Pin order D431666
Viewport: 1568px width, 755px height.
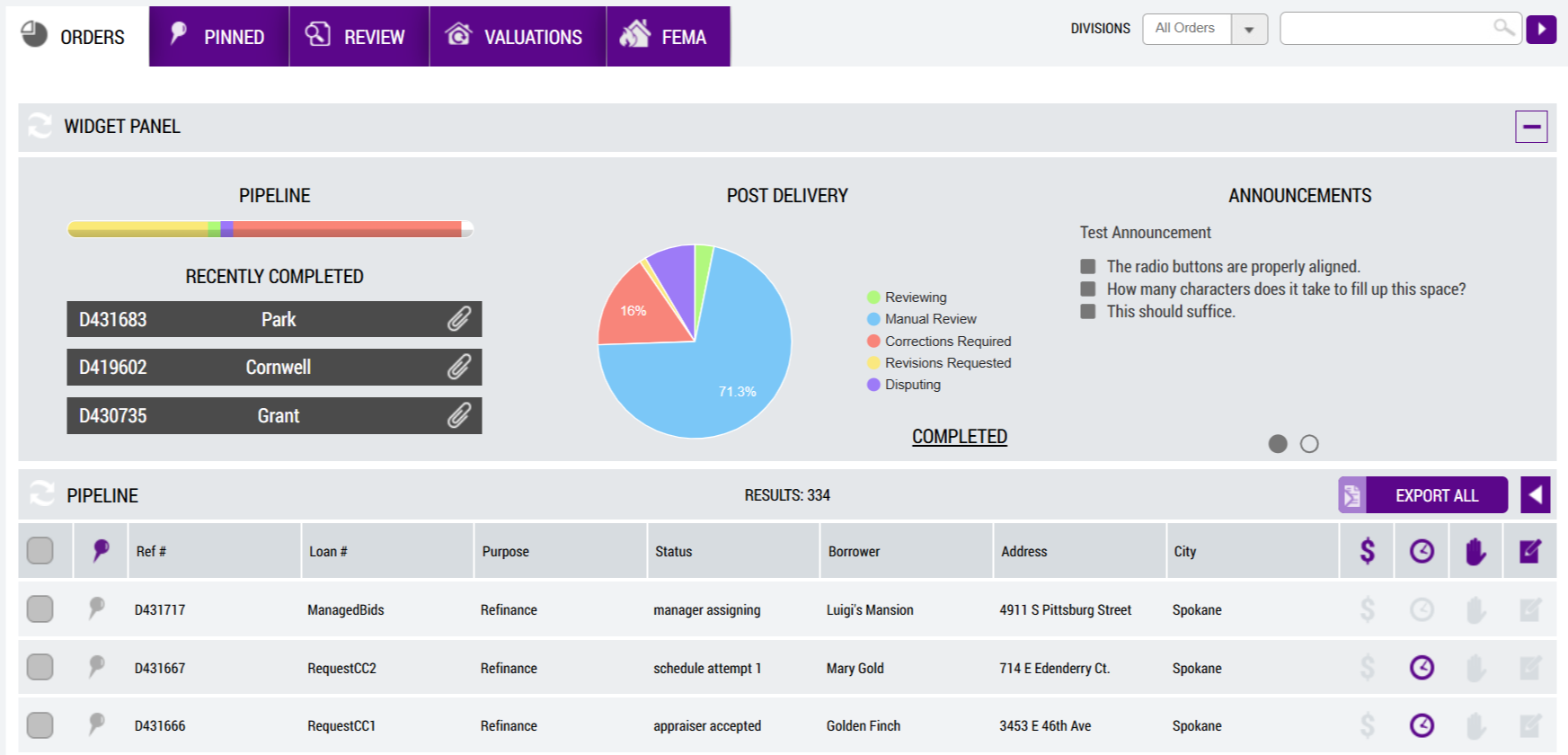click(x=96, y=724)
